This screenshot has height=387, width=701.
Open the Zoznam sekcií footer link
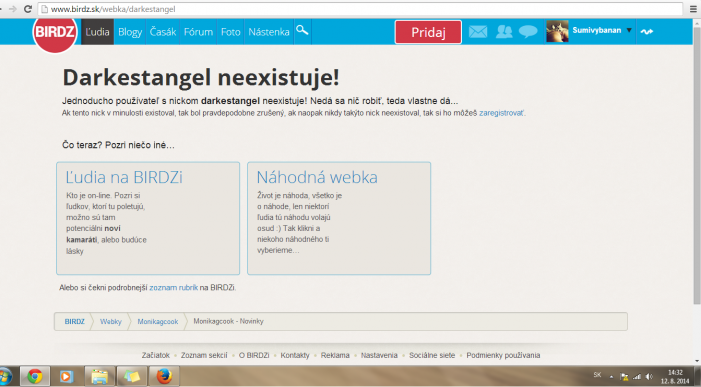[204, 355]
